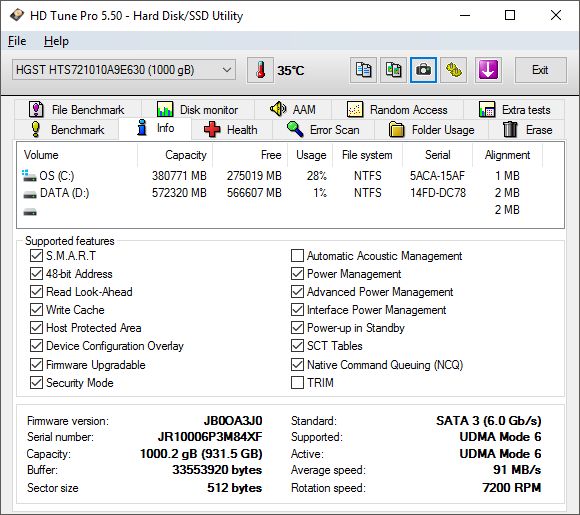Open the File menu
580x515 pixels.
coord(17,41)
